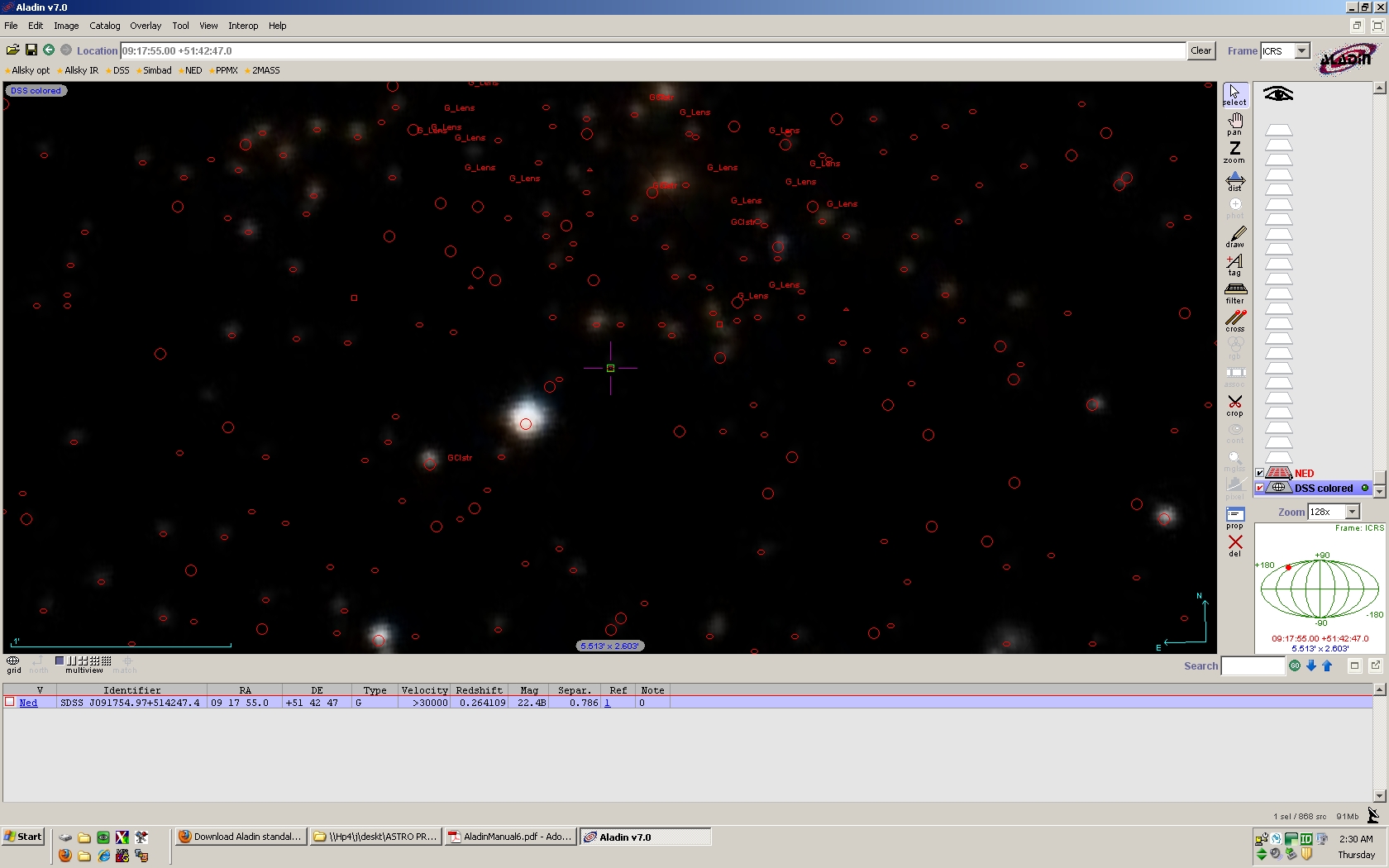This screenshot has height=868, width=1389.
Task: Open the Ned link in table row
Action: 28,703
